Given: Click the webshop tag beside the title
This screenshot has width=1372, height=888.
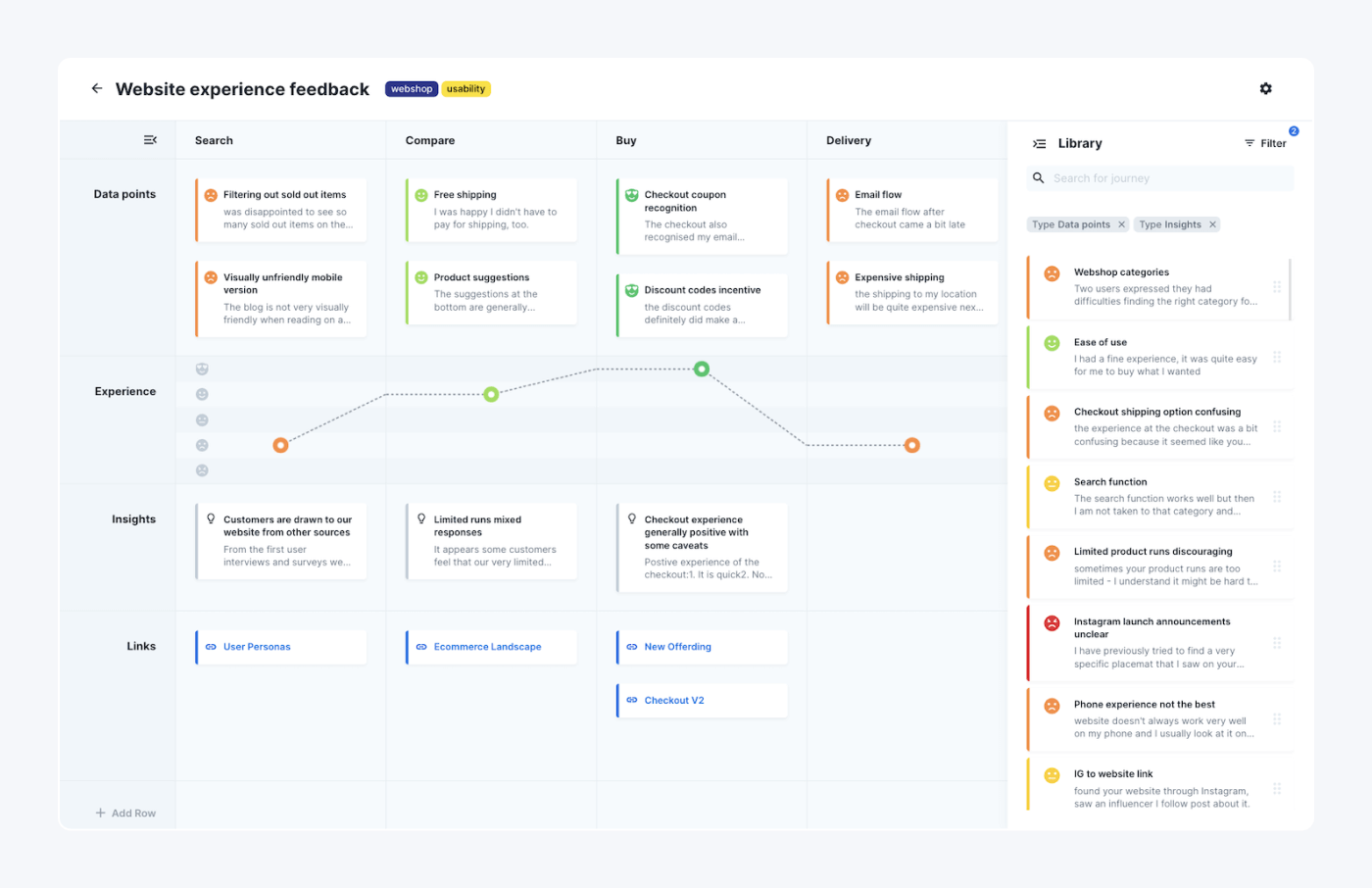Looking at the screenshot, I should click(411, 88).
